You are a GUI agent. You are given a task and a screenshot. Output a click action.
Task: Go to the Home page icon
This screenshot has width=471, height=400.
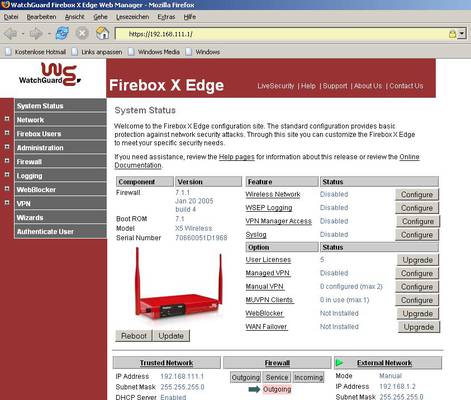pyautogui.click(x=102, y=33)
